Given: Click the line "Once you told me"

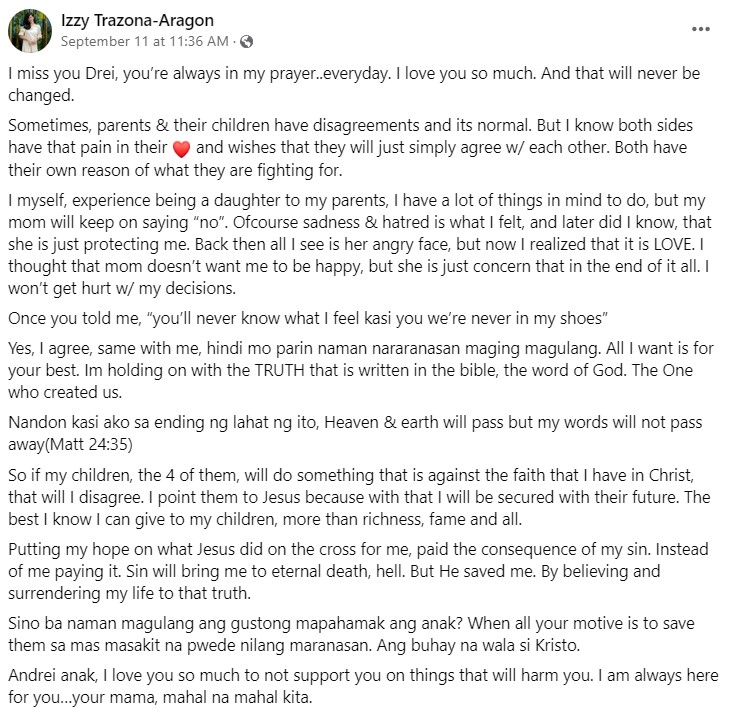Looking at the screenshot, I should 307,318.
